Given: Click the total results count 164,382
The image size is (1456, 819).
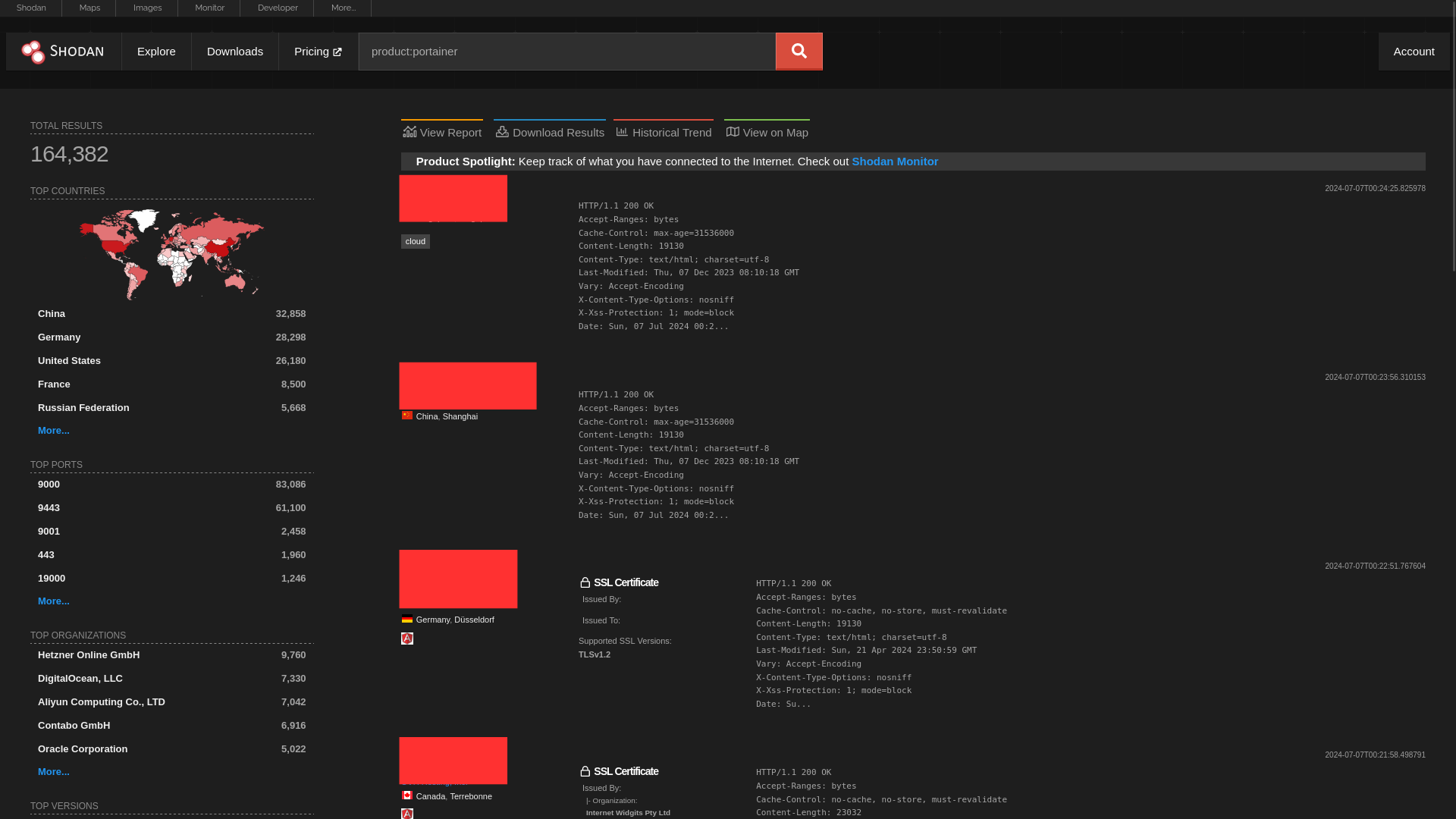Looking at the screenshot, I should [x=69, y=154].
